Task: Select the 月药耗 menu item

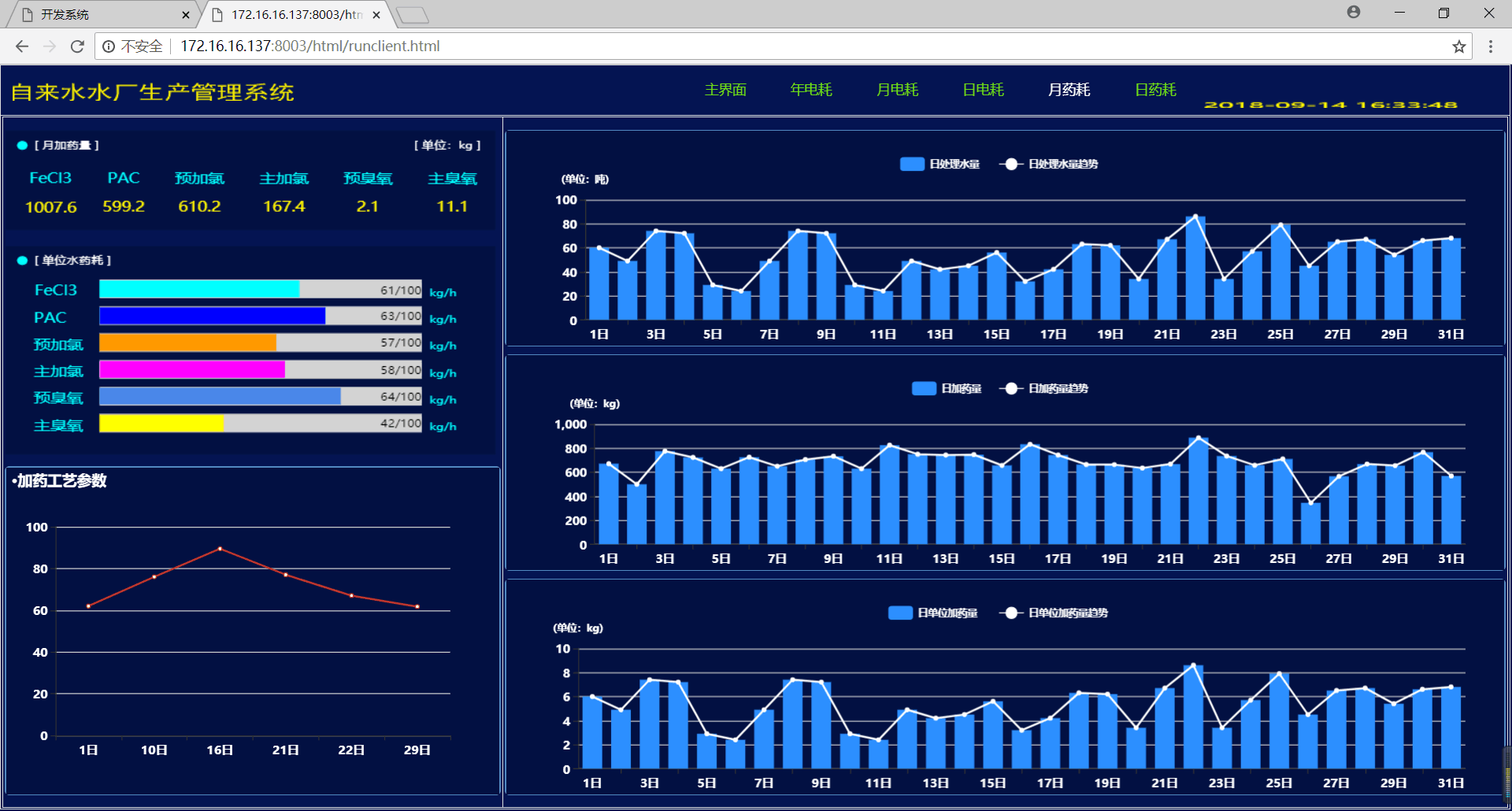Action: [1069, 90]
